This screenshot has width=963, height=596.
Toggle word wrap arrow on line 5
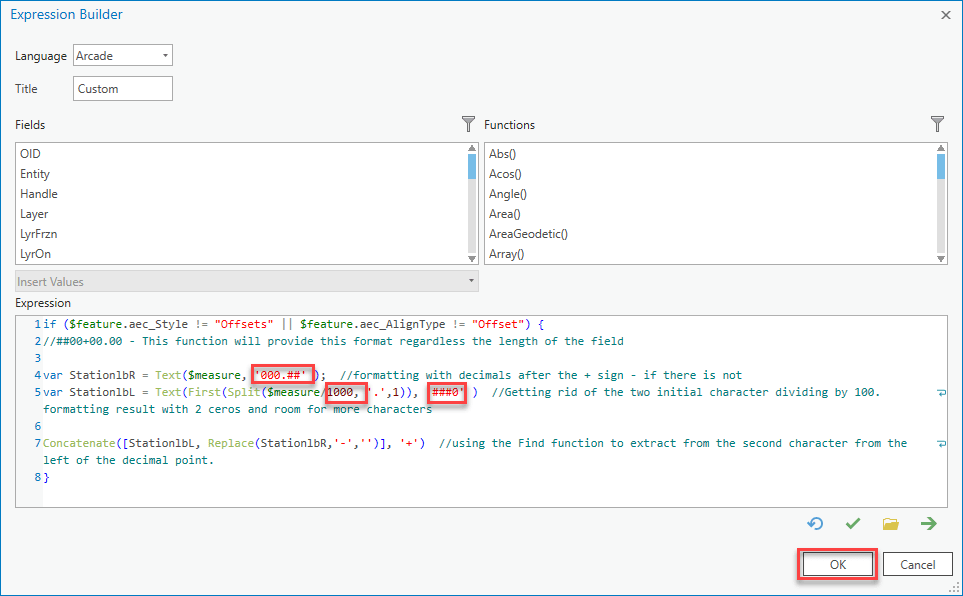pyautogui.click(x=940, y=393)
